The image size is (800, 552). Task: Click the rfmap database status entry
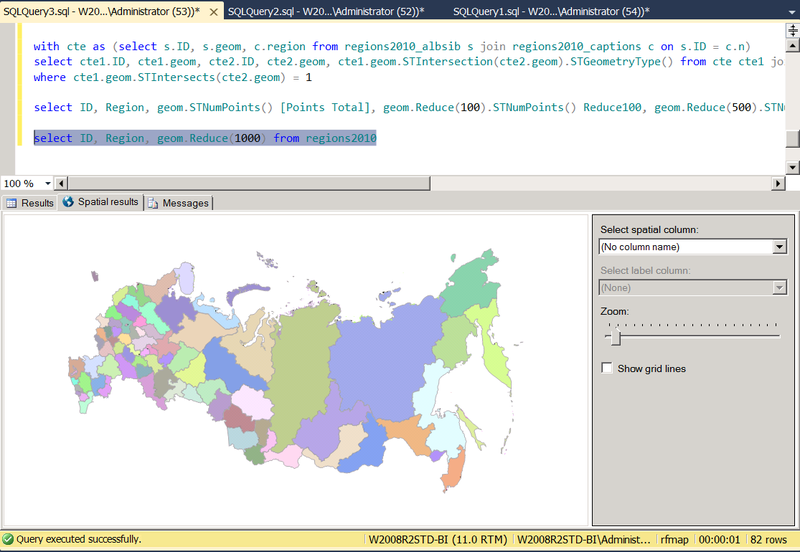pyautogui.click(x=674, y=539)
